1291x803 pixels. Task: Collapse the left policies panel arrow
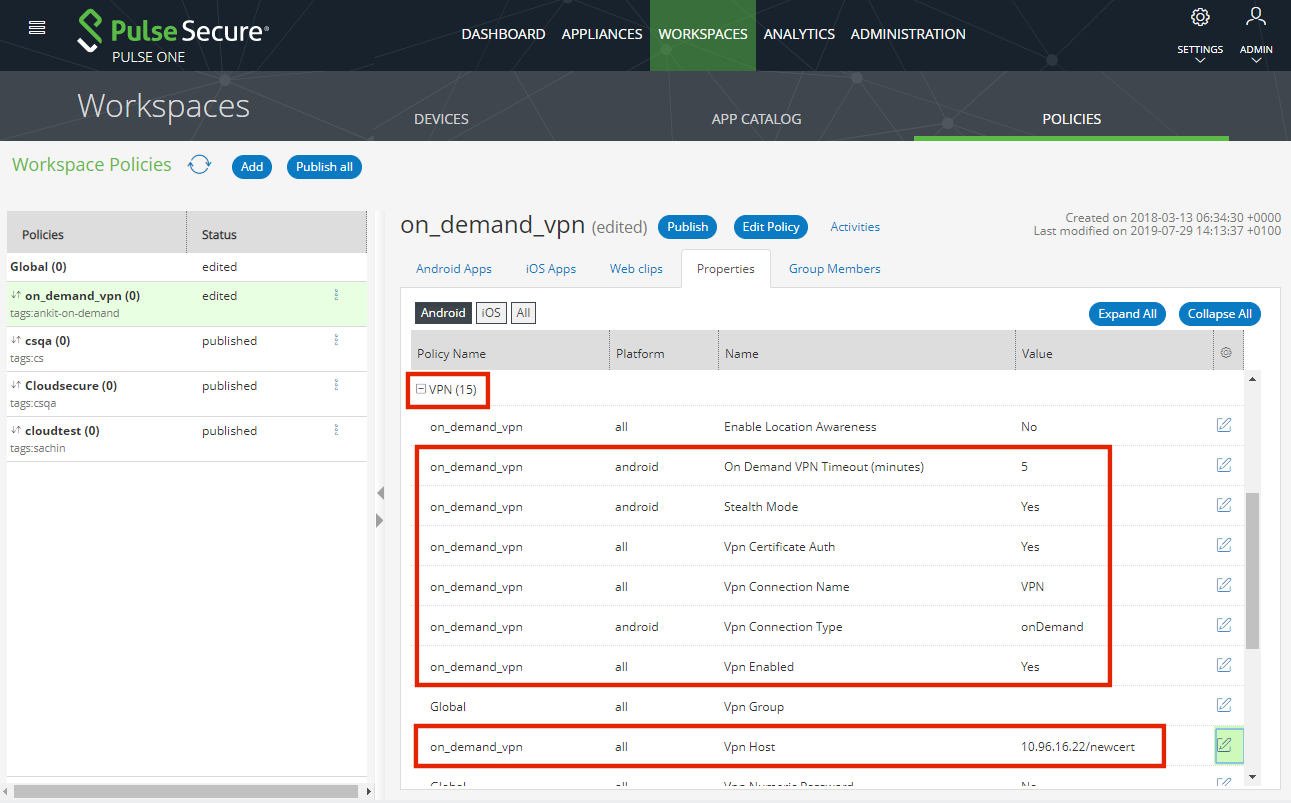(379, 493)
